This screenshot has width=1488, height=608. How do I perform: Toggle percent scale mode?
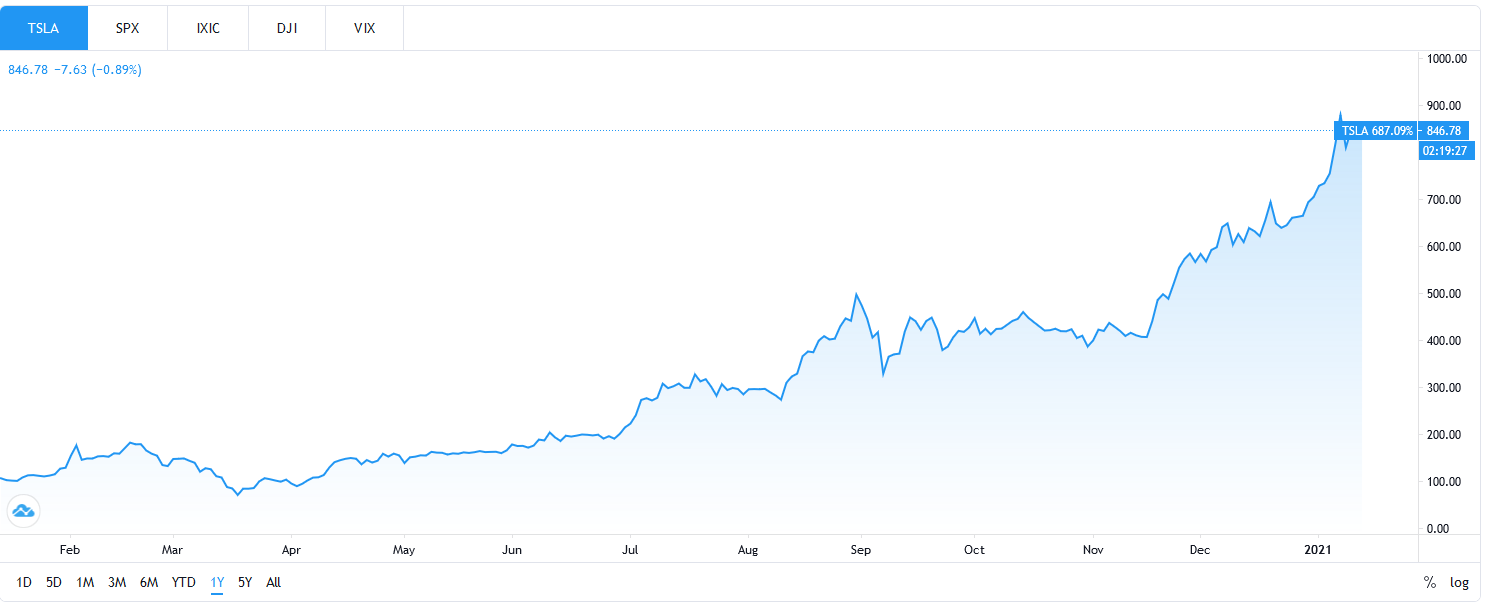[x=1430, y=582]
